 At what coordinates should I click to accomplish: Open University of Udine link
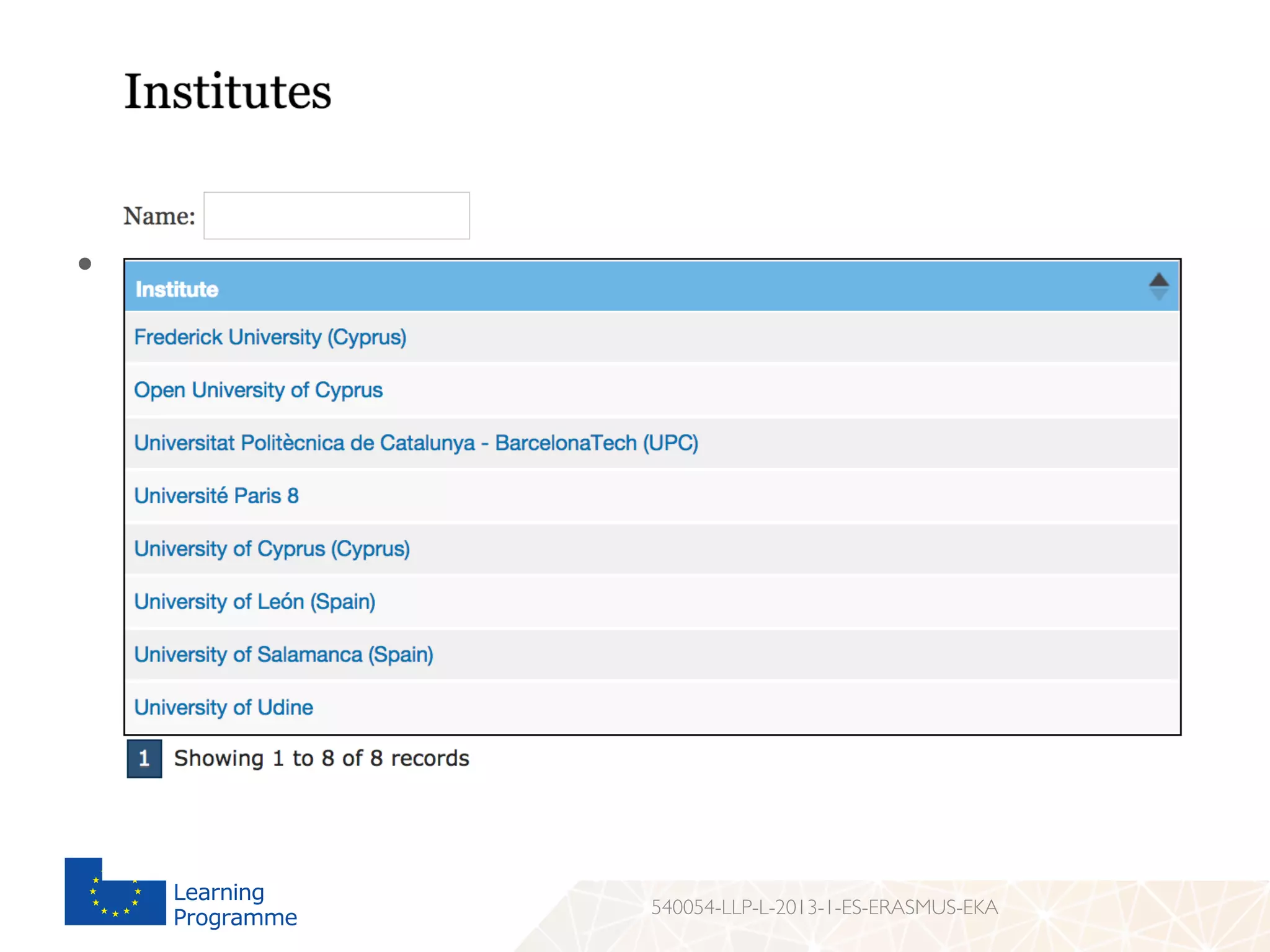(x=224, y=707)
